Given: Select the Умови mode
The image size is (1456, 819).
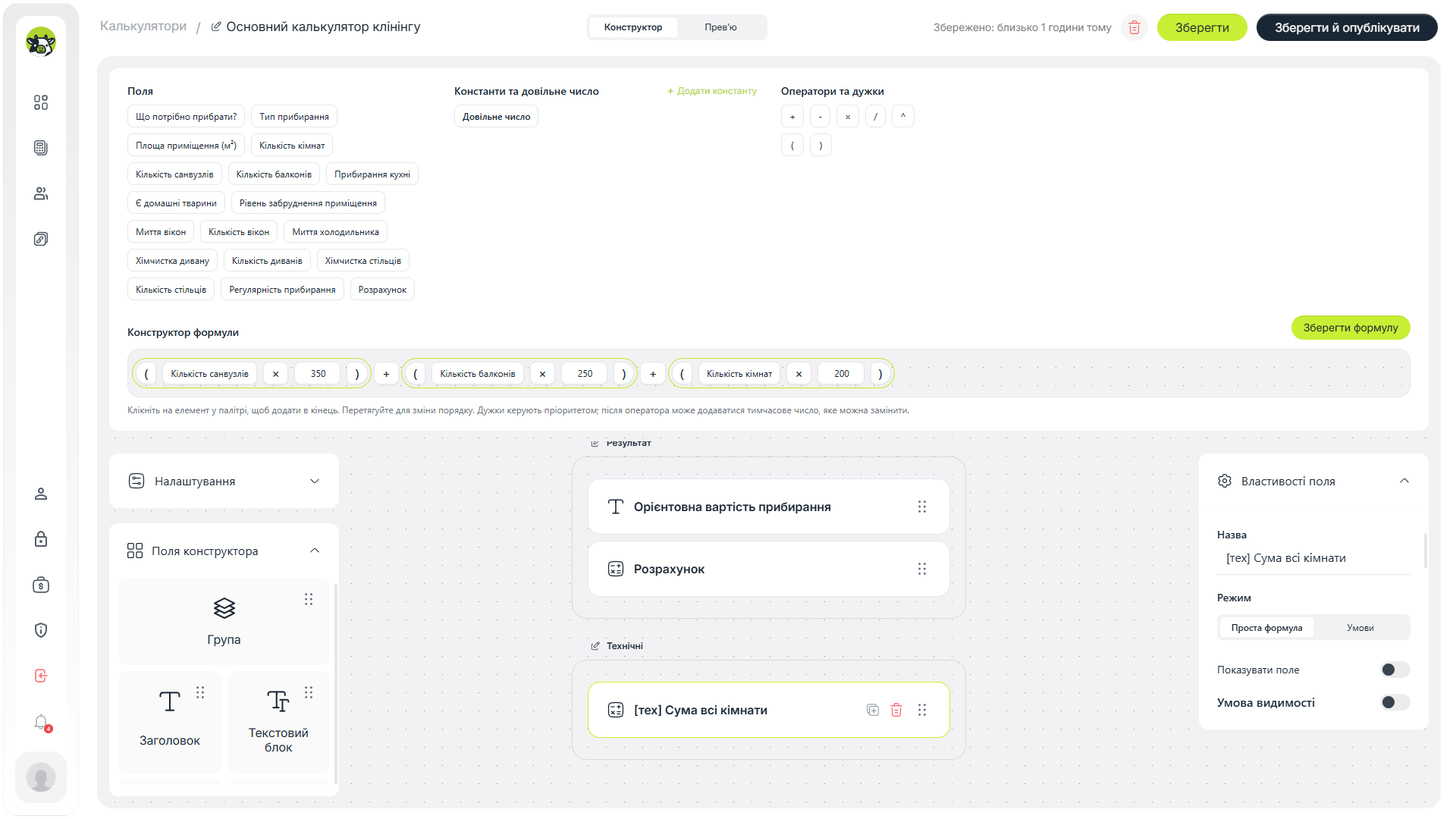Looking at the screenshot, I should point(1360,628).
